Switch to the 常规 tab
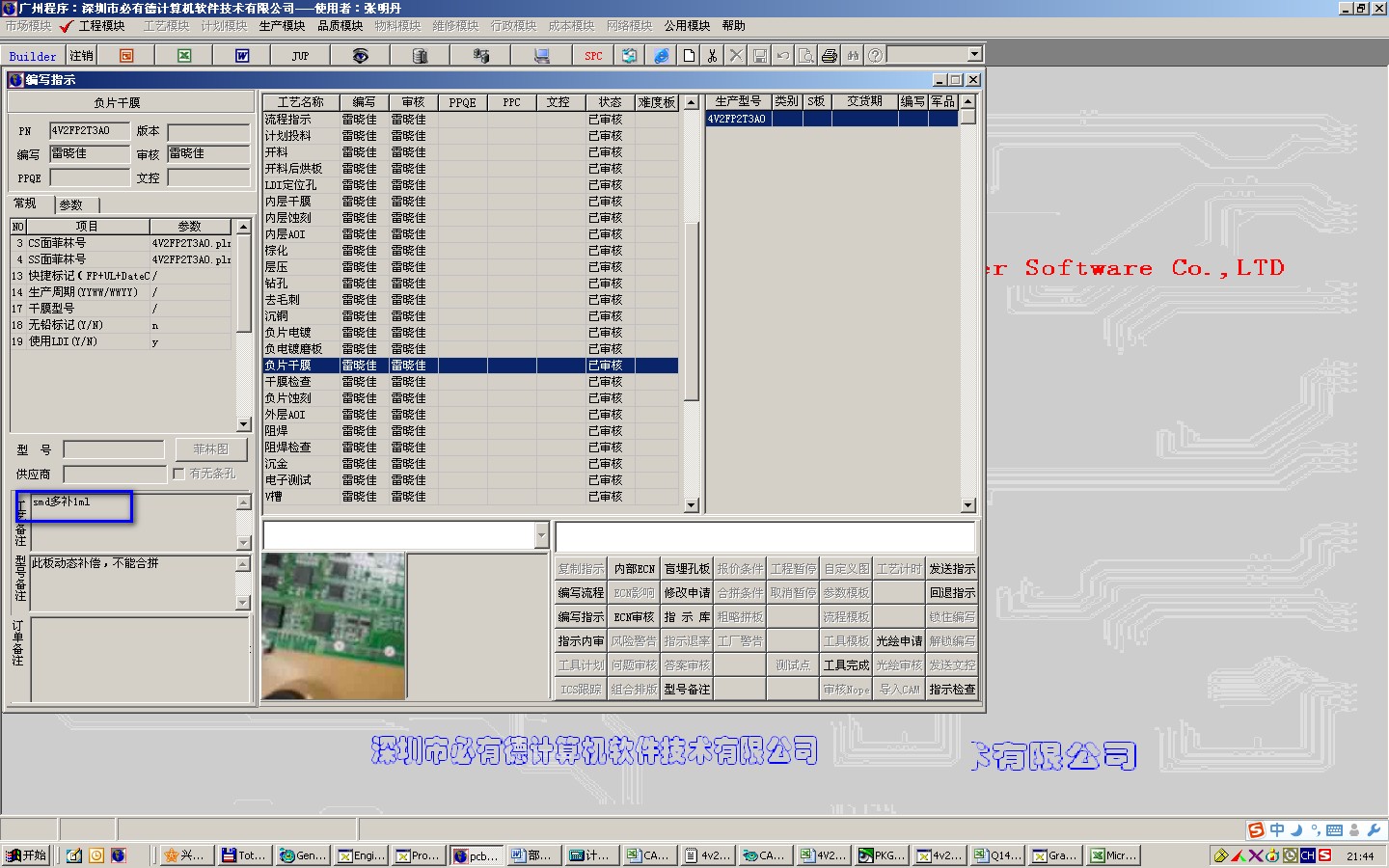 point(25,203)
